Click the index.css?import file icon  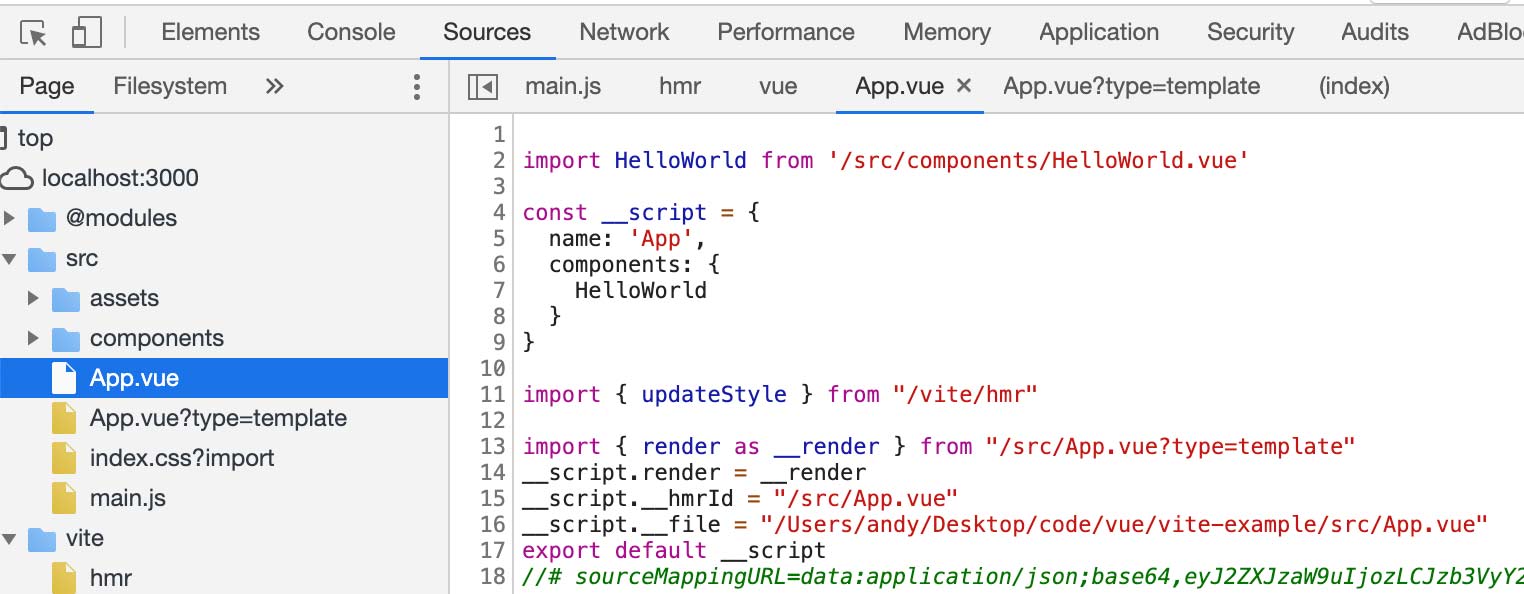[x=64, y=458]
